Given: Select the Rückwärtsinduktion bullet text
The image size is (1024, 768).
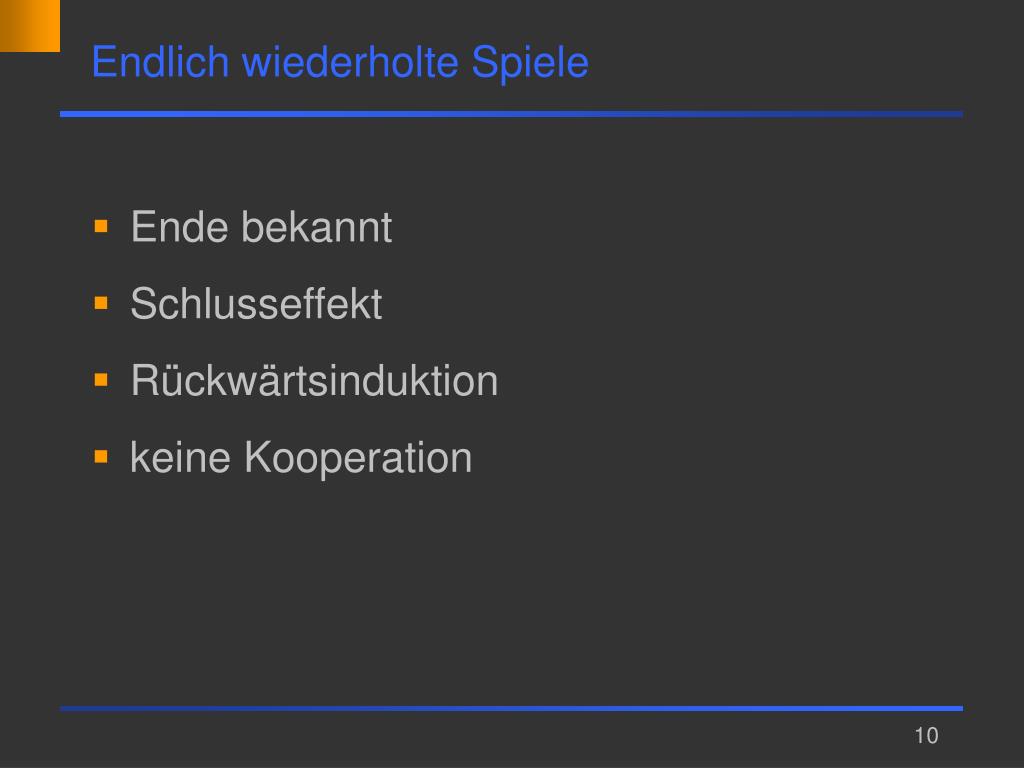Looking at the screenshot, I should click(314, 380).
